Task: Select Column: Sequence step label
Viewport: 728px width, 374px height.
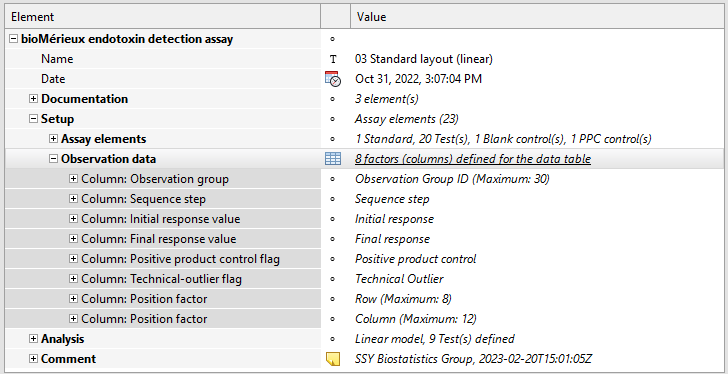Action: [x=143, y=199]
